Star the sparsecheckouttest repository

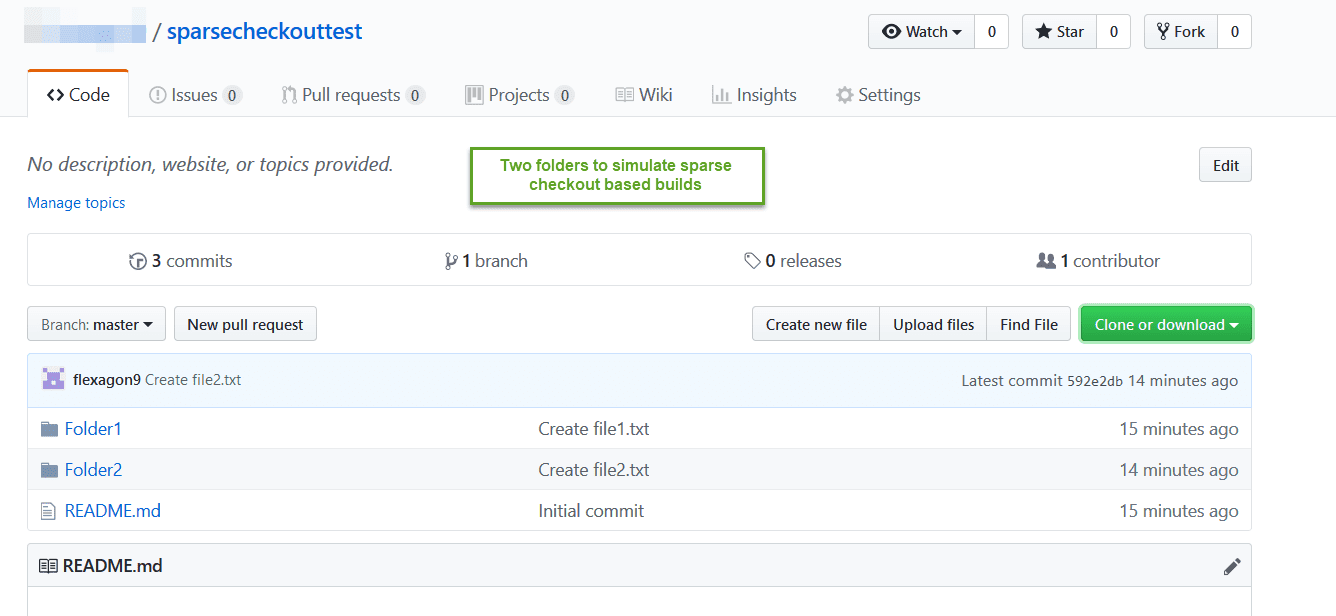click(1059, 31)
